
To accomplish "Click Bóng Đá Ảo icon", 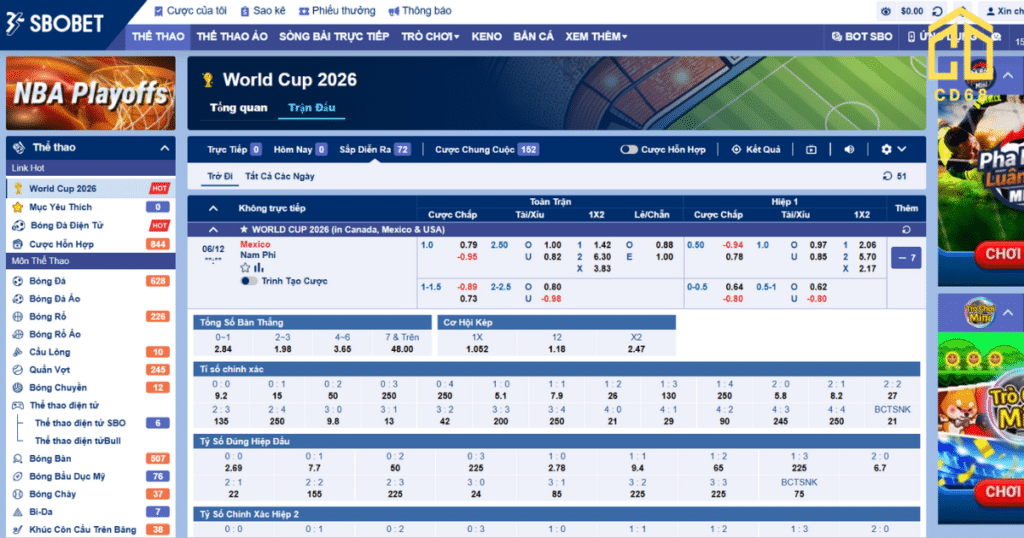I will coord(18,298).
